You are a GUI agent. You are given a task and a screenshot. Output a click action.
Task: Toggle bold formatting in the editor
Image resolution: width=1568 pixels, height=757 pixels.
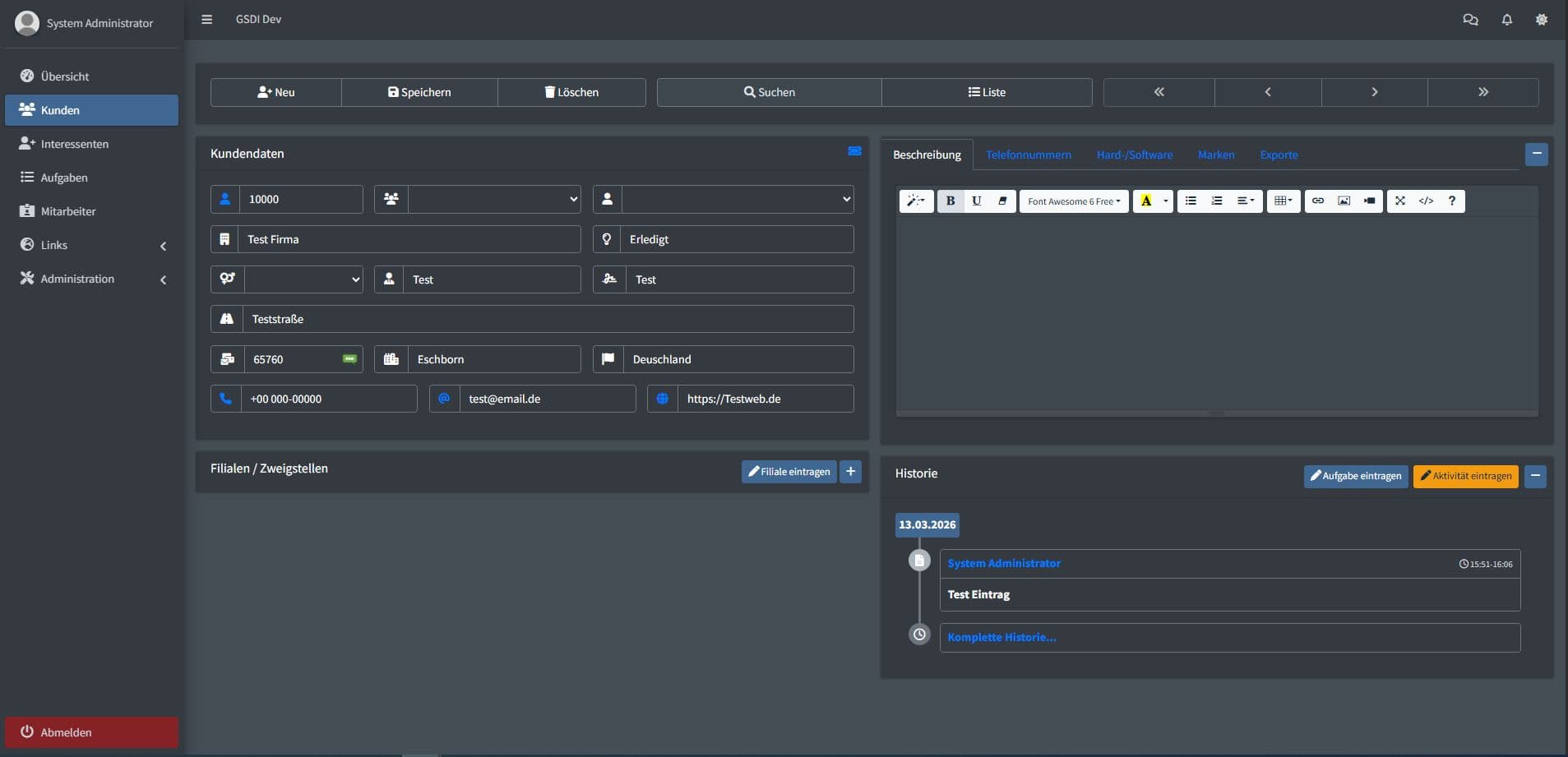[951, 201]
